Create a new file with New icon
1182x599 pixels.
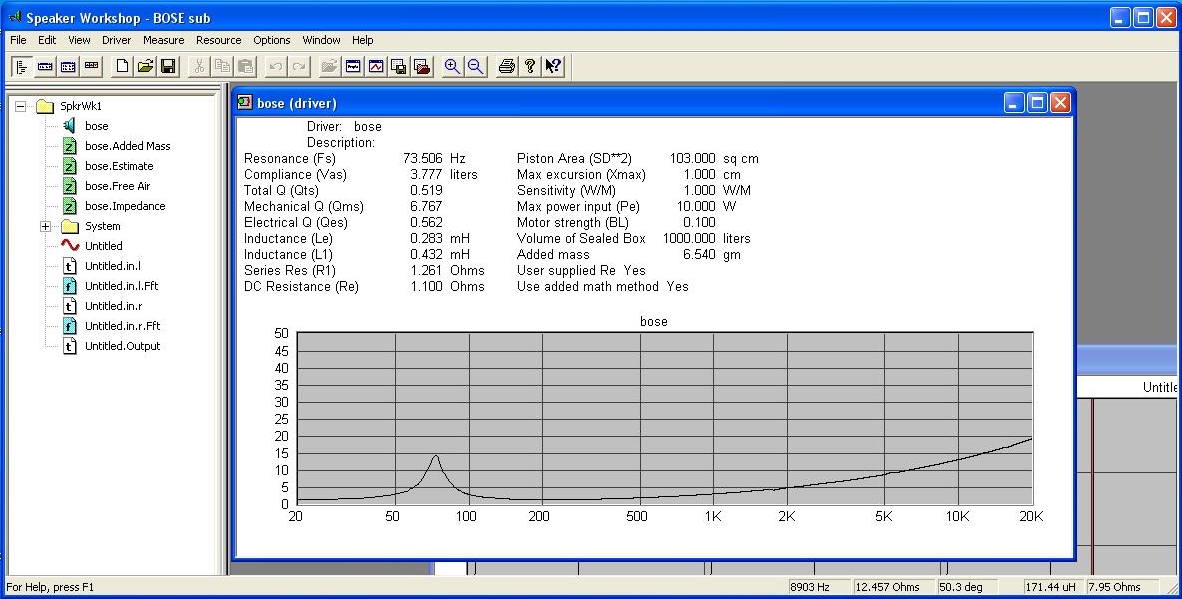(x=122, y=66)
